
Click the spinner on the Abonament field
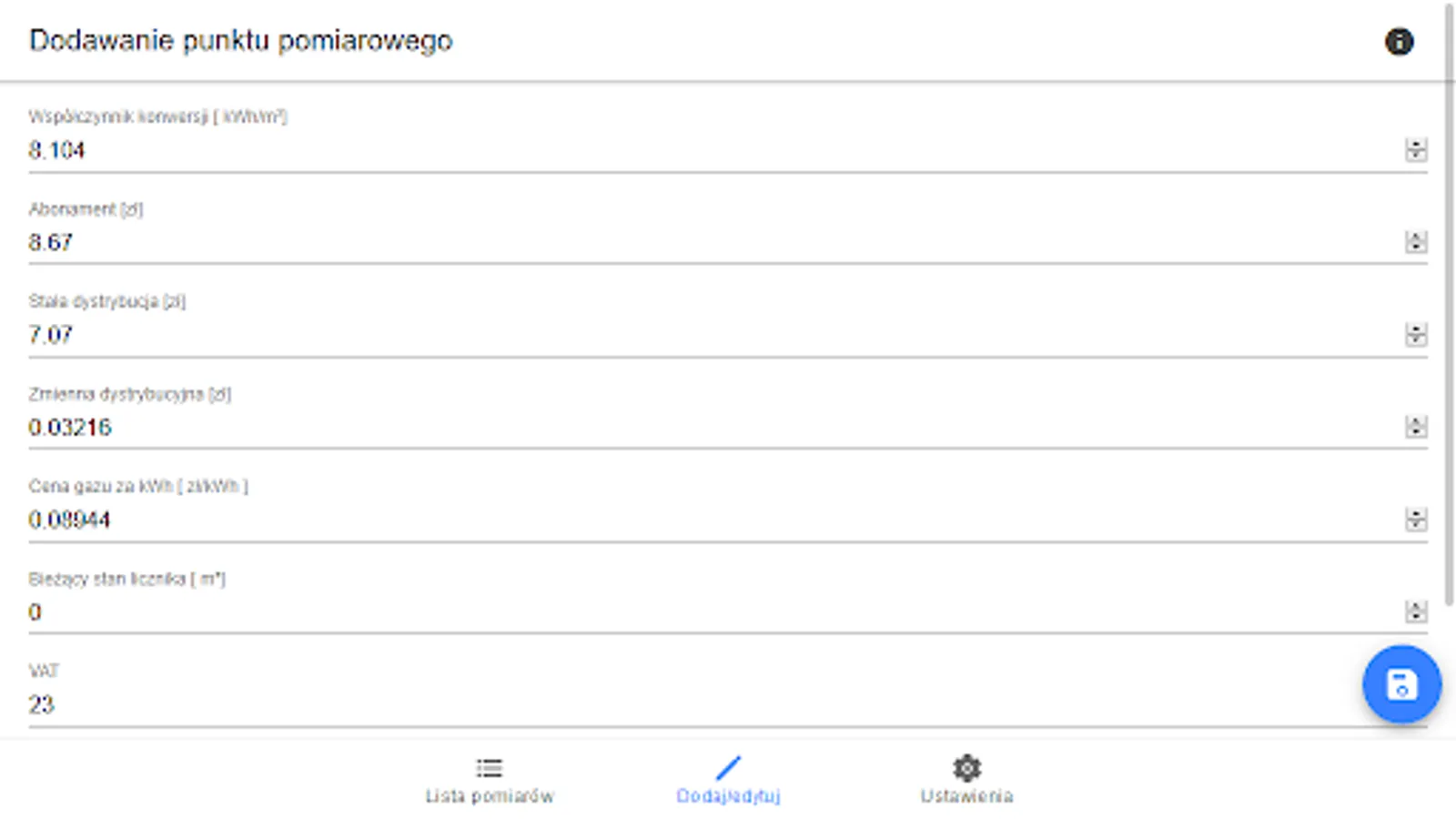click(1416, 242)
